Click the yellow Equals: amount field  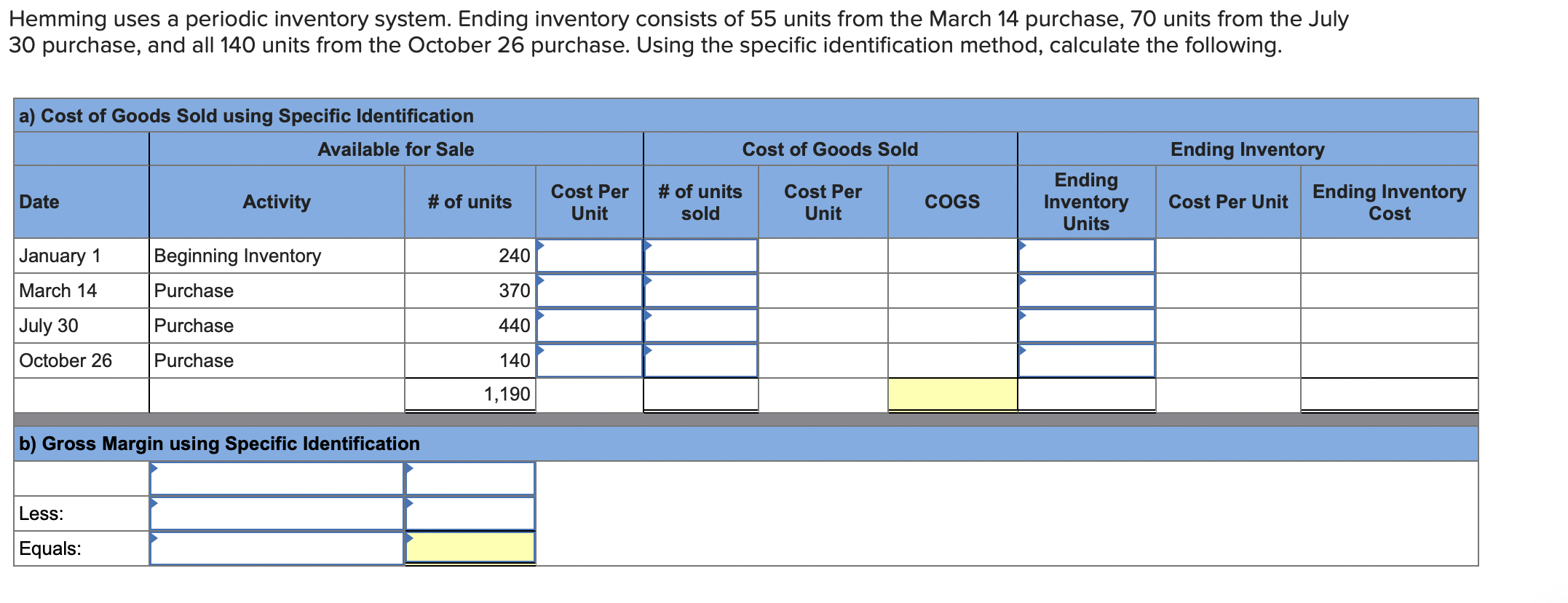coord(470,548)
